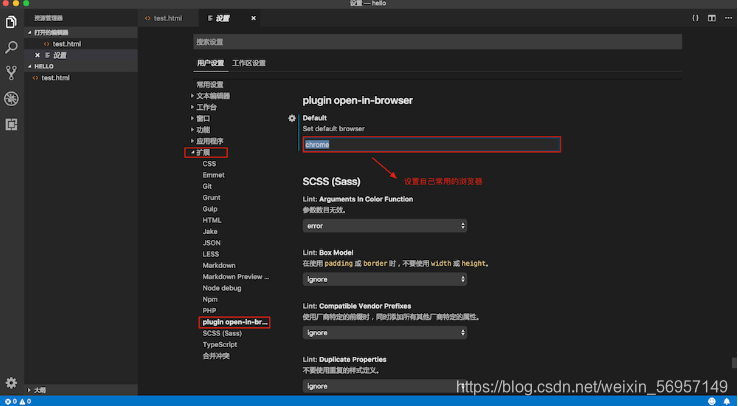Click the settings editor vertical scrollbar
Viewport: 738px width, 406px height.
point(734,363)
